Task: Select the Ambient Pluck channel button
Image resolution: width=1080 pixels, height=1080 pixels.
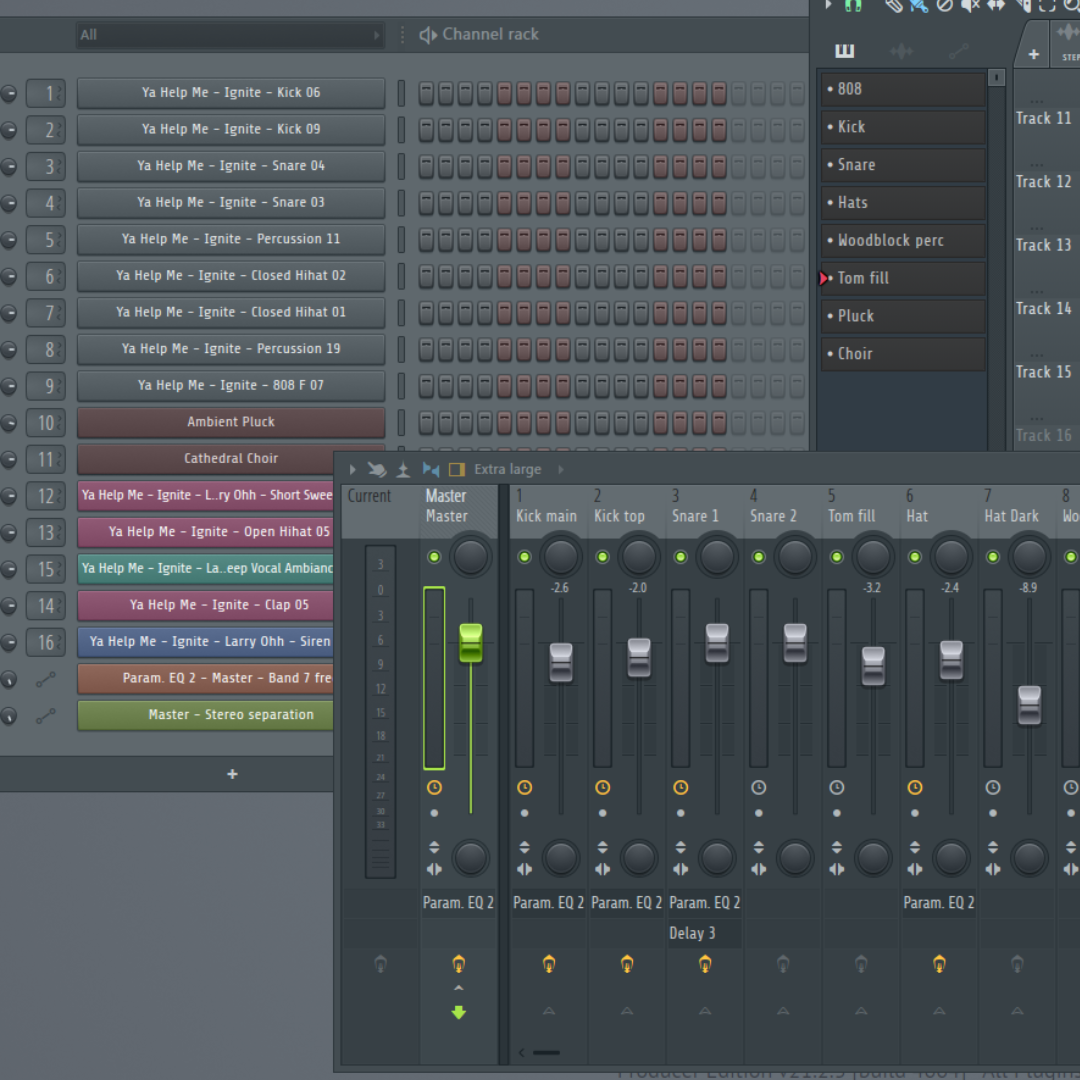Action: pyautogui.click(x=230, y=422)
